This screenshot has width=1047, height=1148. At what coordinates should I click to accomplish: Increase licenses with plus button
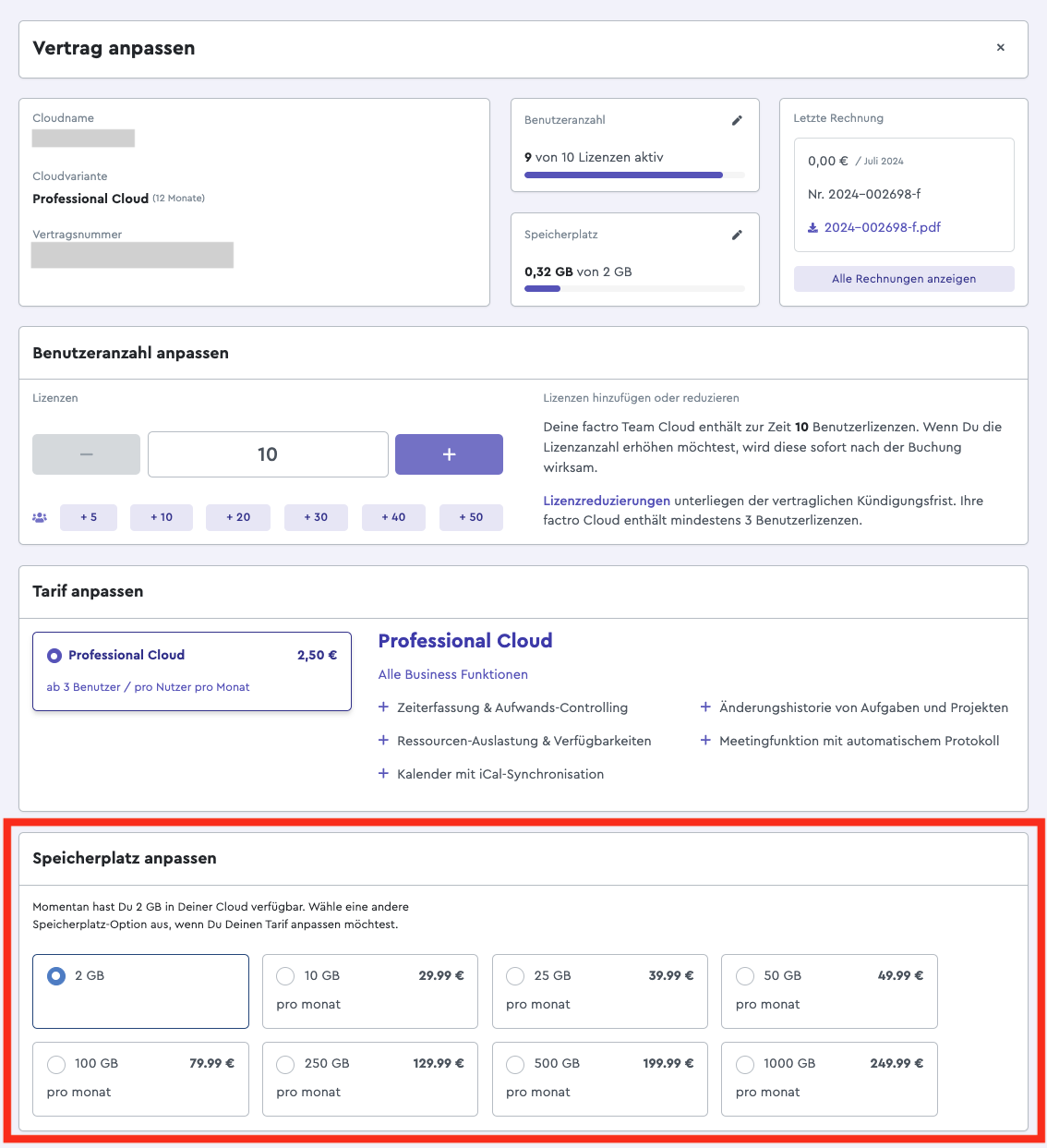(449, 454)
